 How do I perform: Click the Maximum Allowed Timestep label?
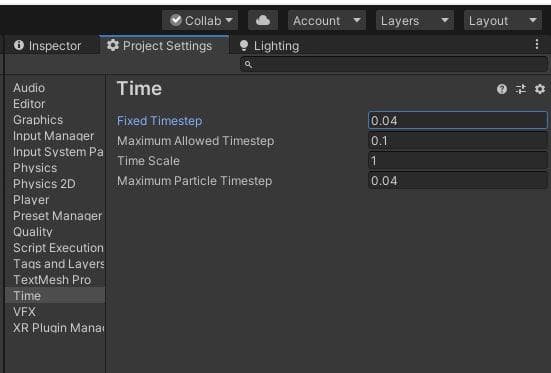195,141
